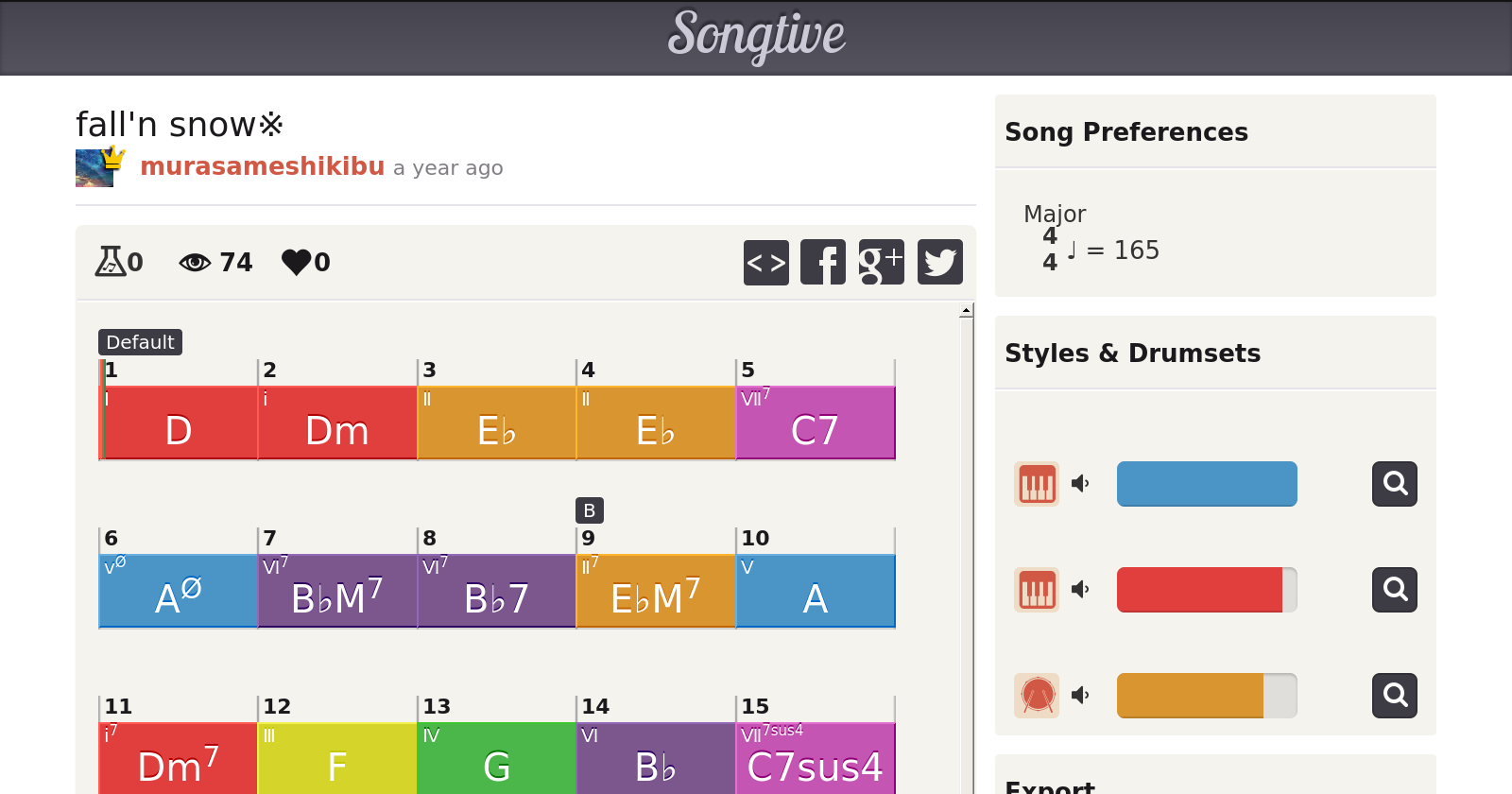Screen dimensions: 1512x794
Task: Click the red track piano icon
Action: coord(1037,590)
